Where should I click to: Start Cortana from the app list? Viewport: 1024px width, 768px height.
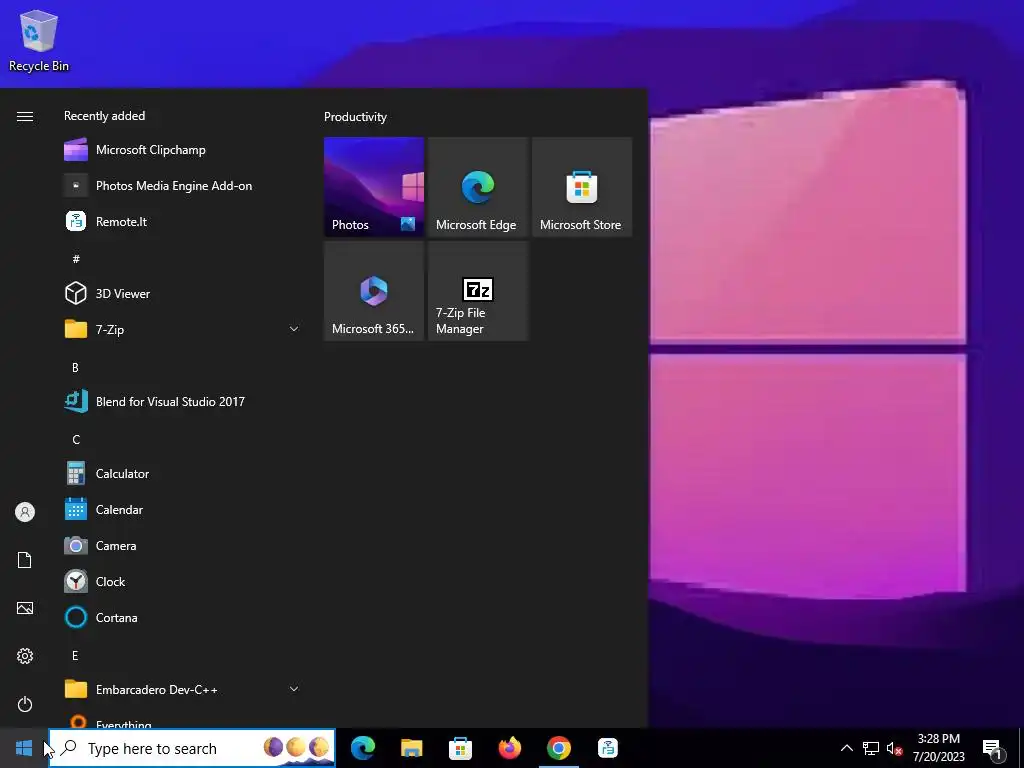tap(183, 617)
